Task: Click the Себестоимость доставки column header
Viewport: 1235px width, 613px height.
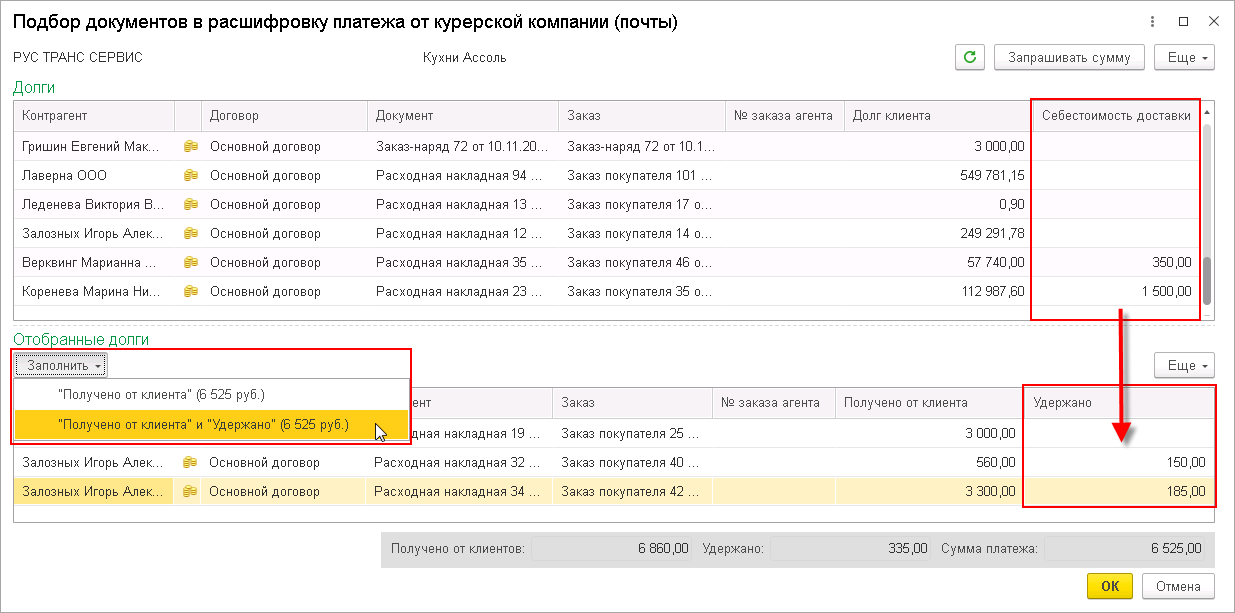Action: pos(1116,116)
